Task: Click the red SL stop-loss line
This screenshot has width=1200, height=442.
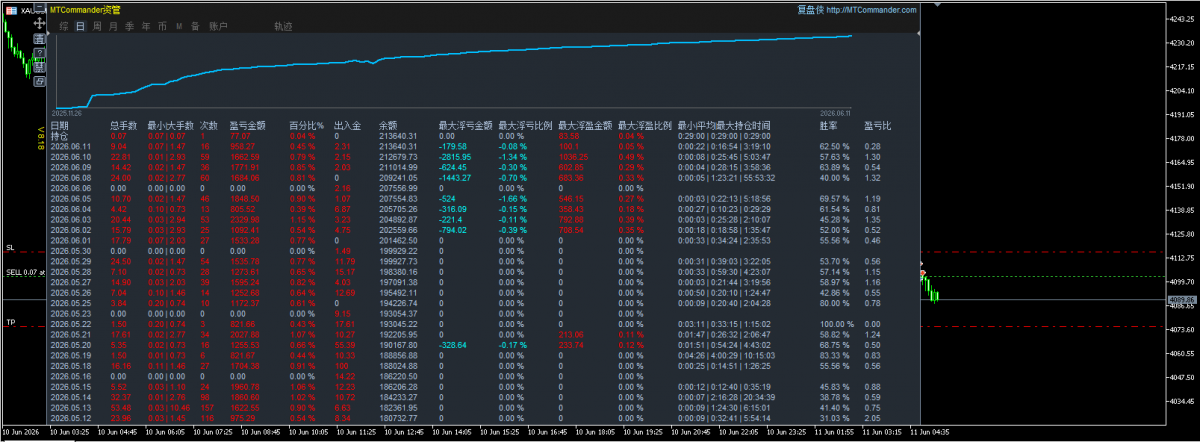Action: click(x=25, y=253)
